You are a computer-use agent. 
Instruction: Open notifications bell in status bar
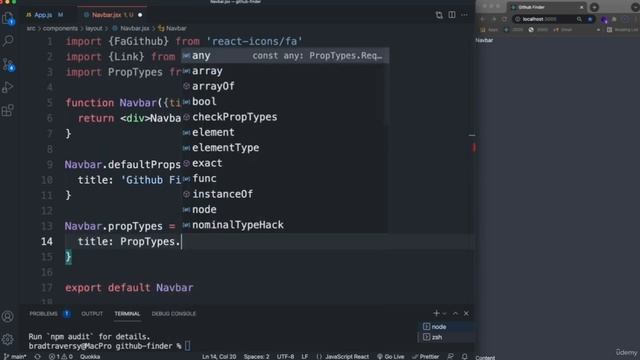pos(464,356)
